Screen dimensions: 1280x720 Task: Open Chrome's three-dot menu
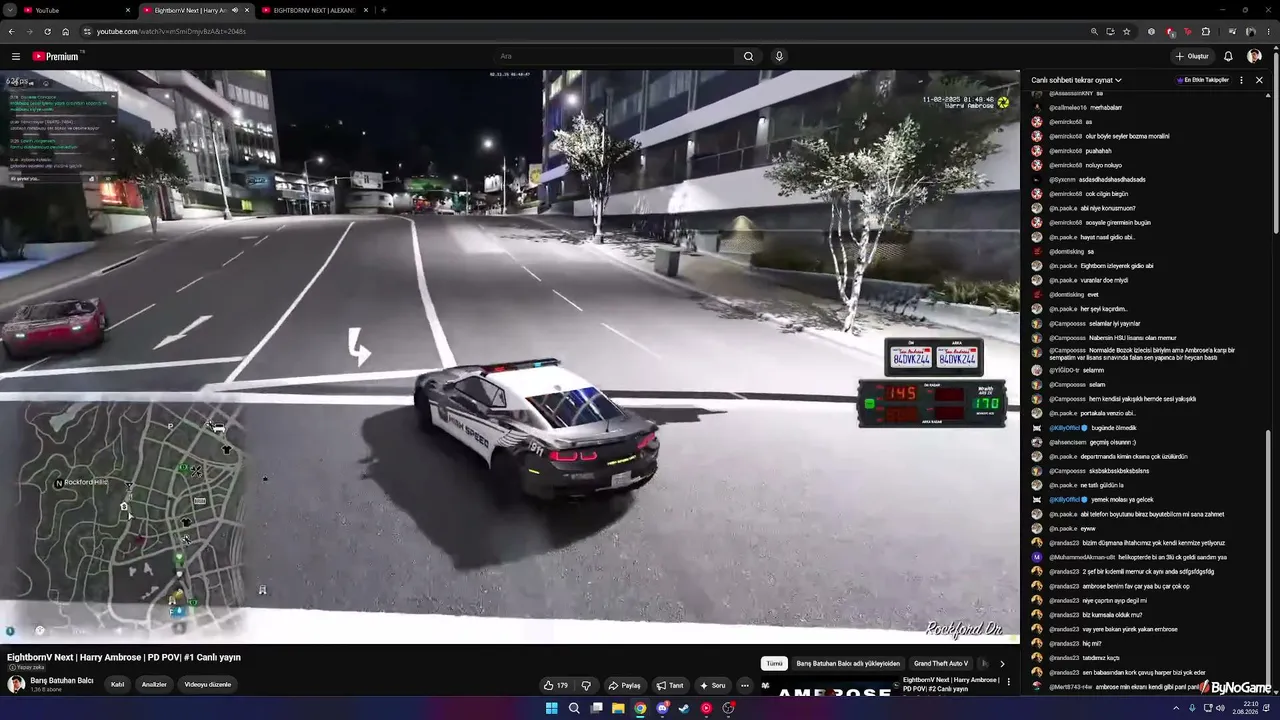(1269, 31)
